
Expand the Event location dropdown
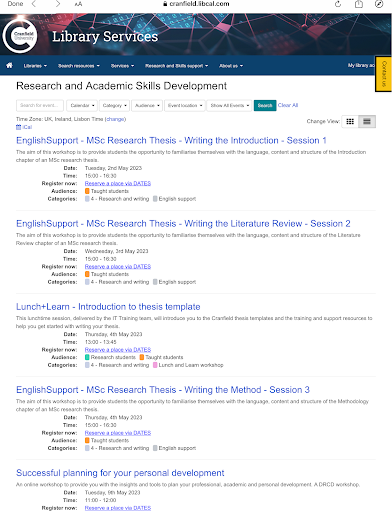[x=185, y=105]
